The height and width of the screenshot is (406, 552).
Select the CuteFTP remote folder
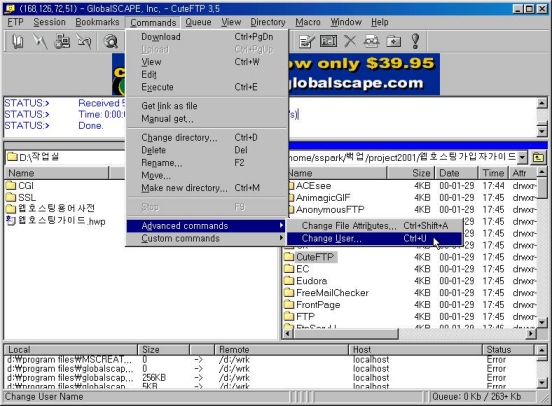310,257
